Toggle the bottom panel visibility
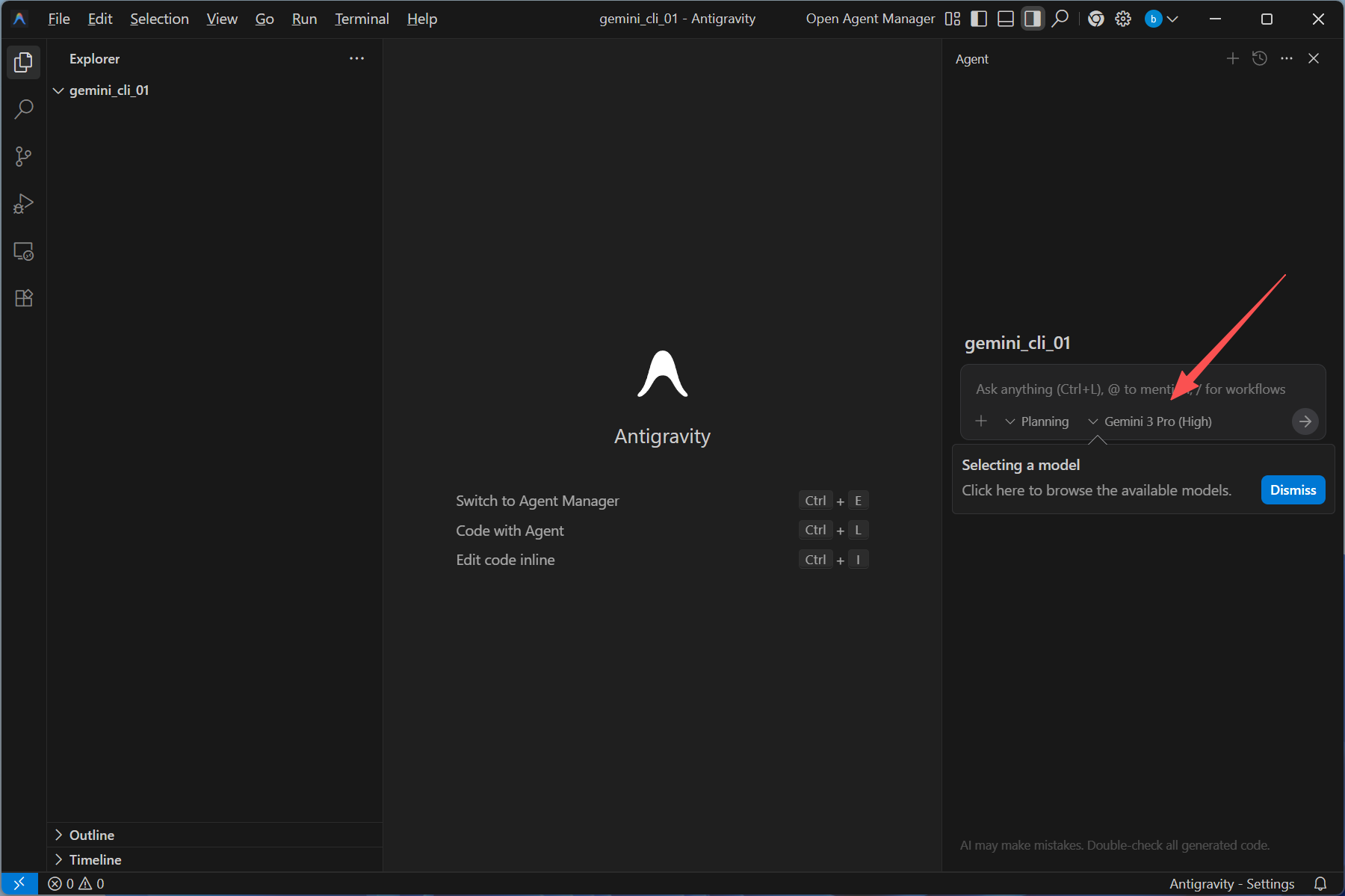Viewport: 1345px width, 896px height. 1006,19
